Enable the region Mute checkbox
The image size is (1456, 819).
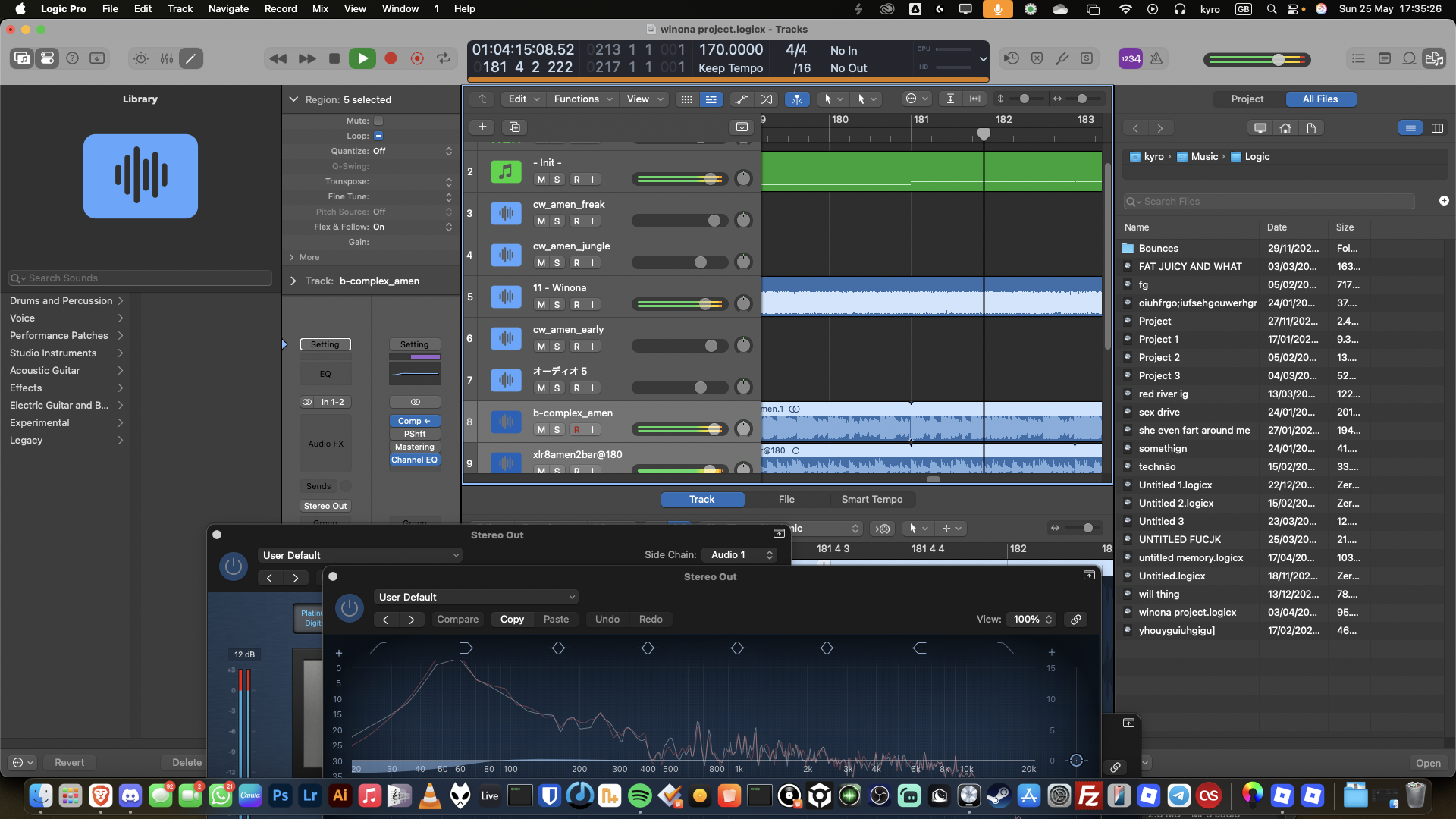point(378,121)
